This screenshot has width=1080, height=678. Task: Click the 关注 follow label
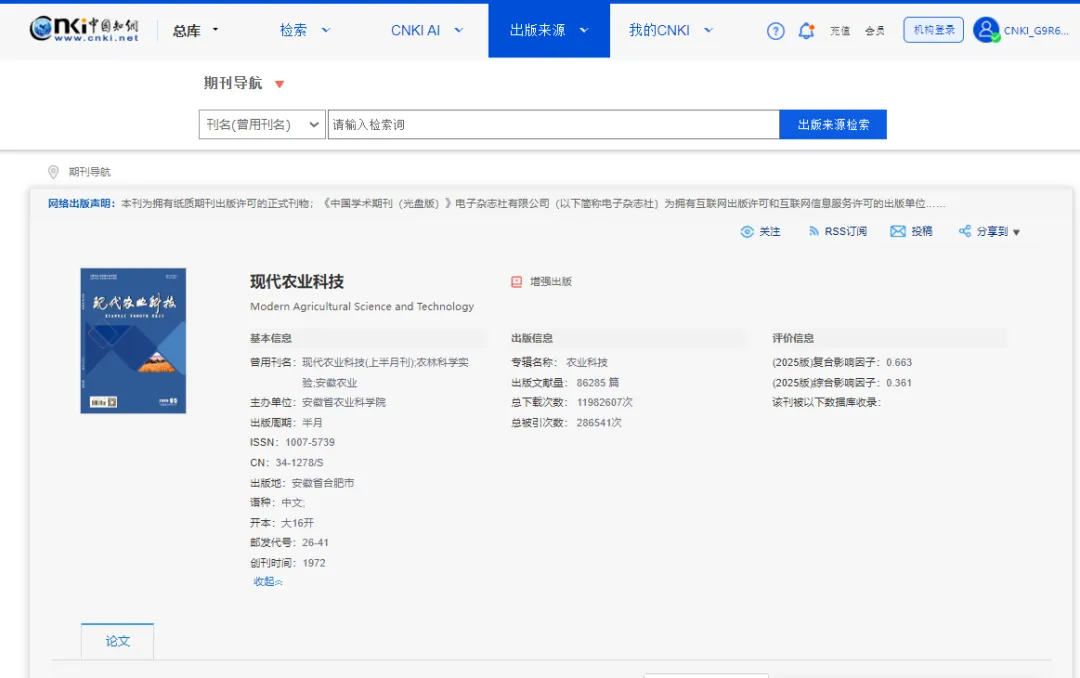pos(769,232)
